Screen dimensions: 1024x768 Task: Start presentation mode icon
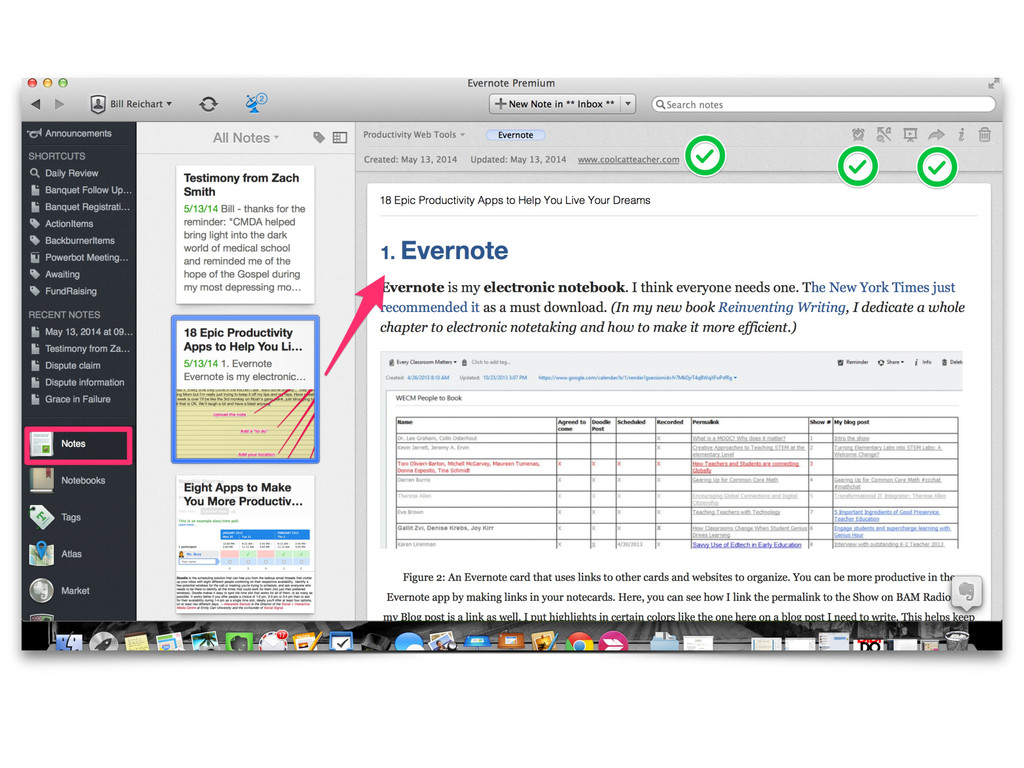(x=910, y=135)
